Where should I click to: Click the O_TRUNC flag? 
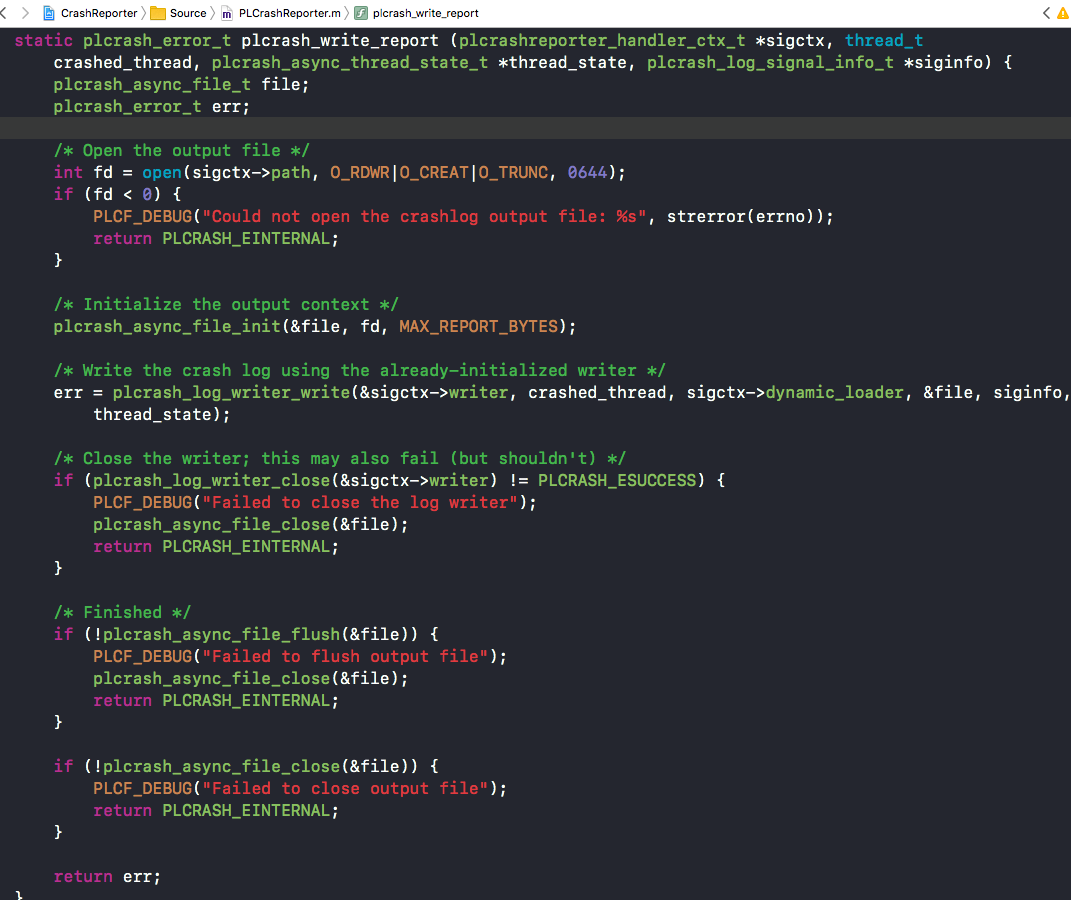click(x=513, y=172)
